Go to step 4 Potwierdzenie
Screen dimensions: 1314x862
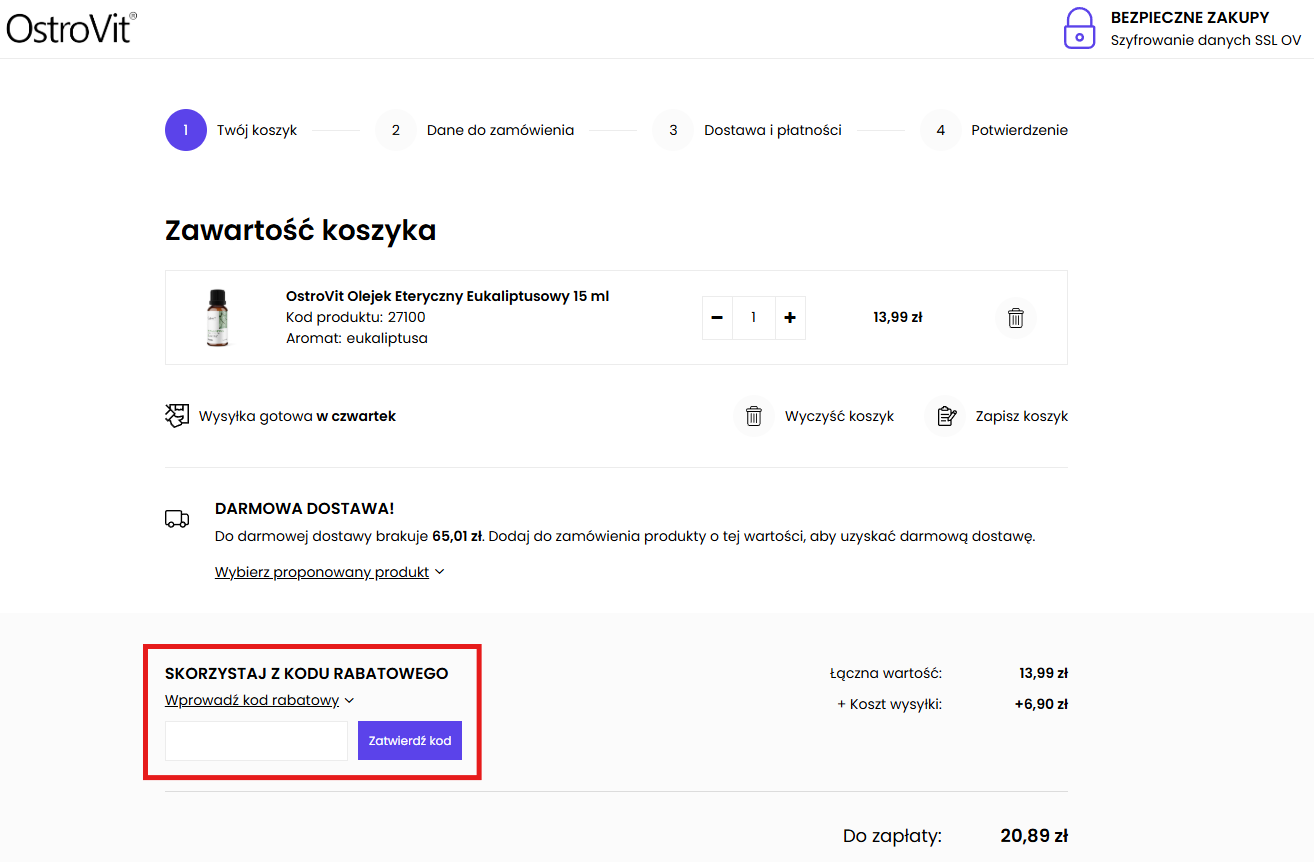pyautogui.click(x=994, y=130)
